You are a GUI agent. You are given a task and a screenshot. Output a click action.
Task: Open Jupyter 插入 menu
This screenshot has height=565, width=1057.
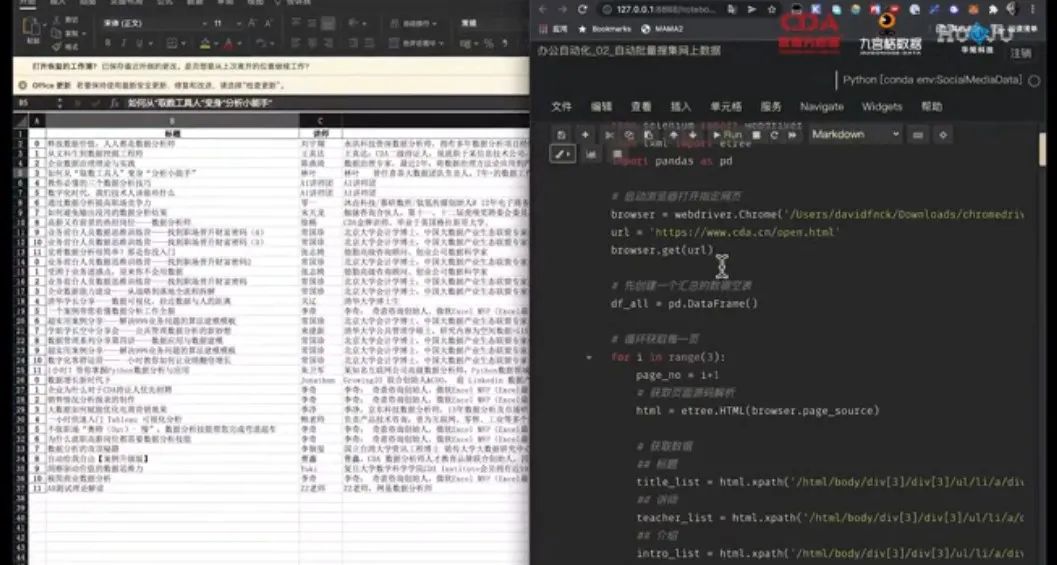tap(681, 107)
